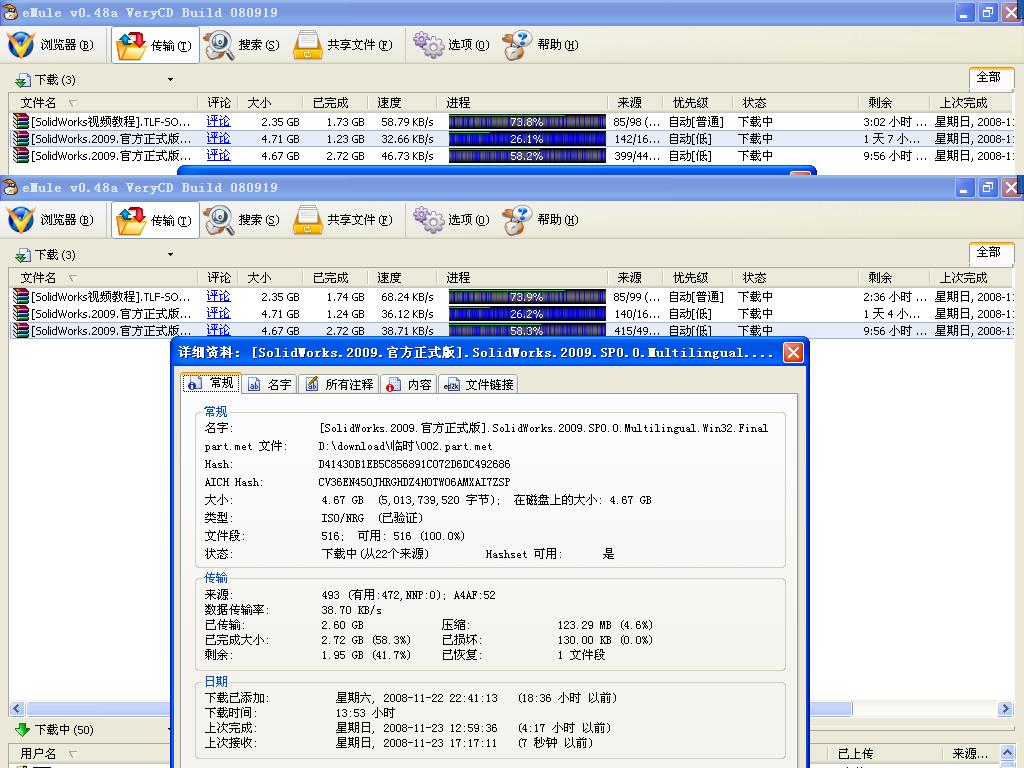Click 415/49... source cell in lower window
This screenshot has height=768, width=1024.
637,330
